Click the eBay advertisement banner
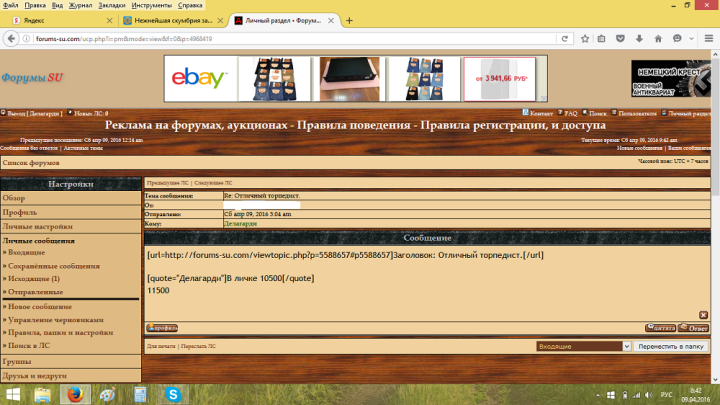 [x=201, y=79]
